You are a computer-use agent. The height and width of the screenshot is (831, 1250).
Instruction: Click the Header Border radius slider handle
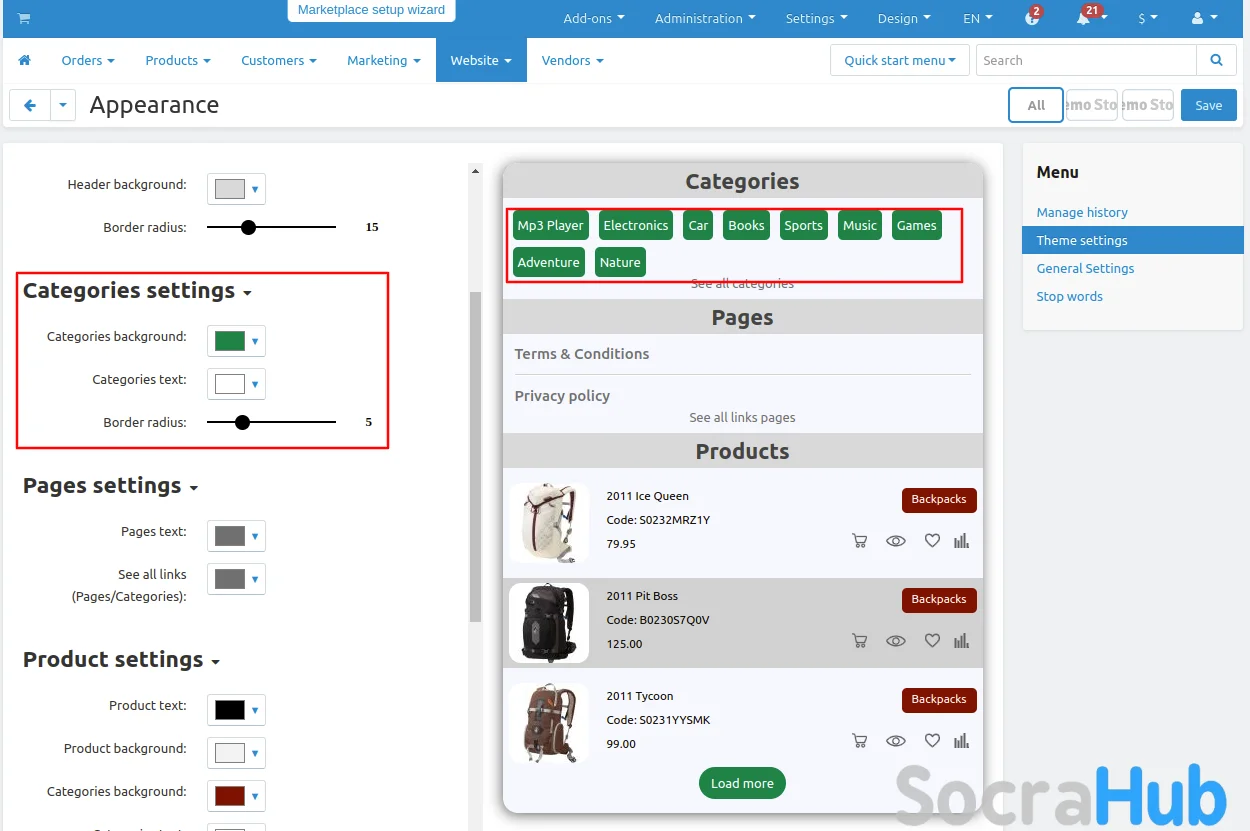(249, 227)
